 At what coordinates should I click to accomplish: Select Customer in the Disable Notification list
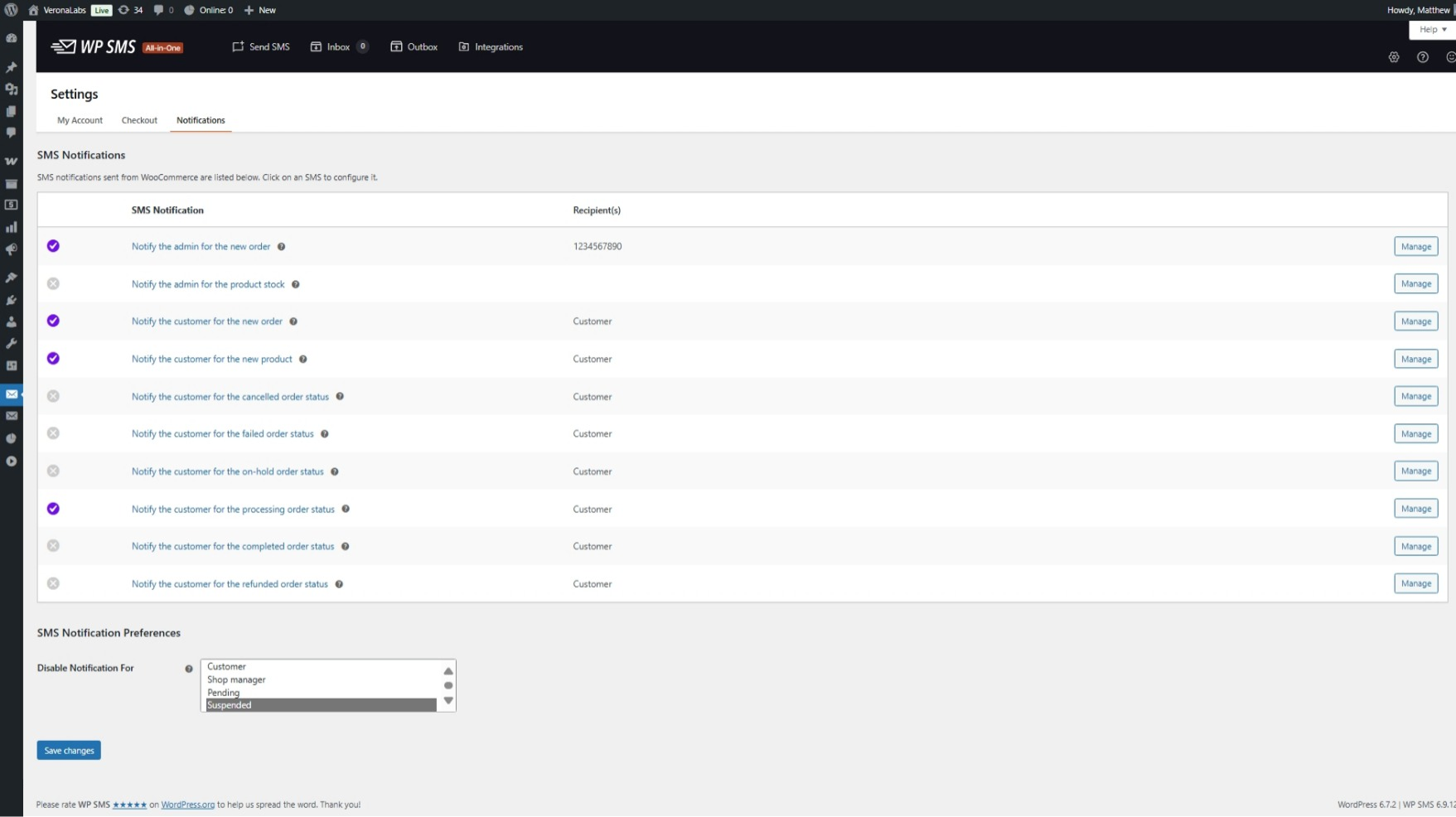pyautogui.click(x=321, y=667)
